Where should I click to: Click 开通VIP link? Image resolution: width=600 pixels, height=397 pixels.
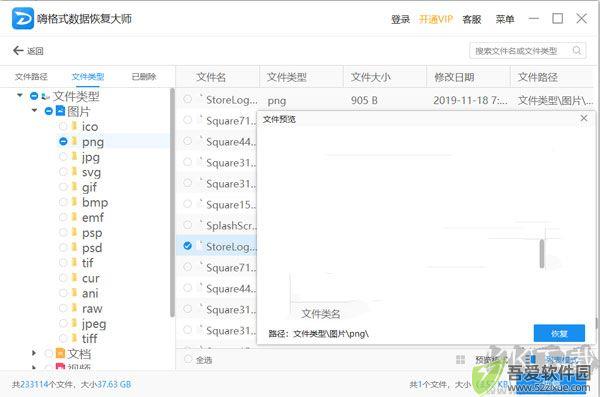436,19
